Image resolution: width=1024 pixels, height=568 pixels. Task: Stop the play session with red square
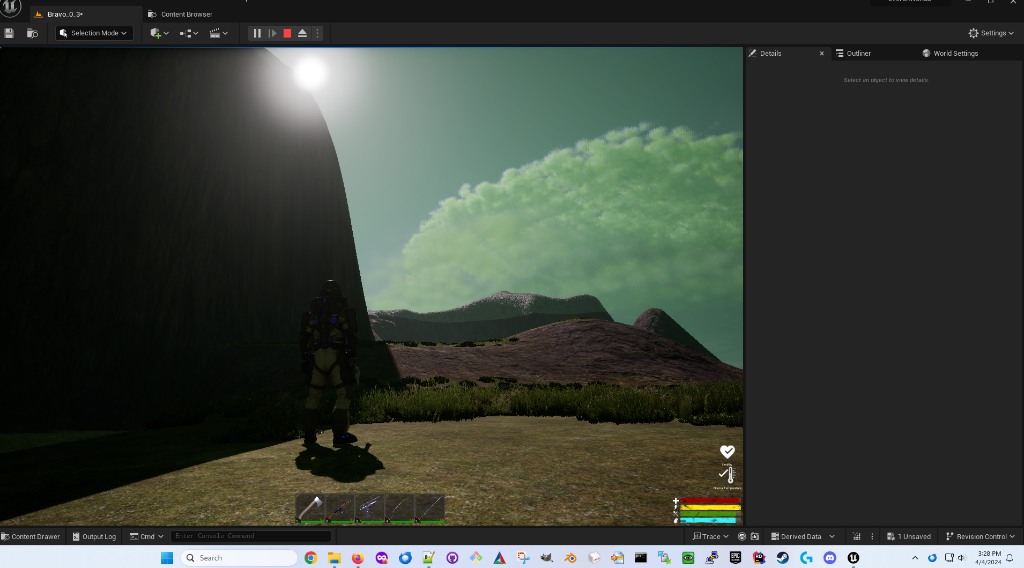click(x=287, y=33)
